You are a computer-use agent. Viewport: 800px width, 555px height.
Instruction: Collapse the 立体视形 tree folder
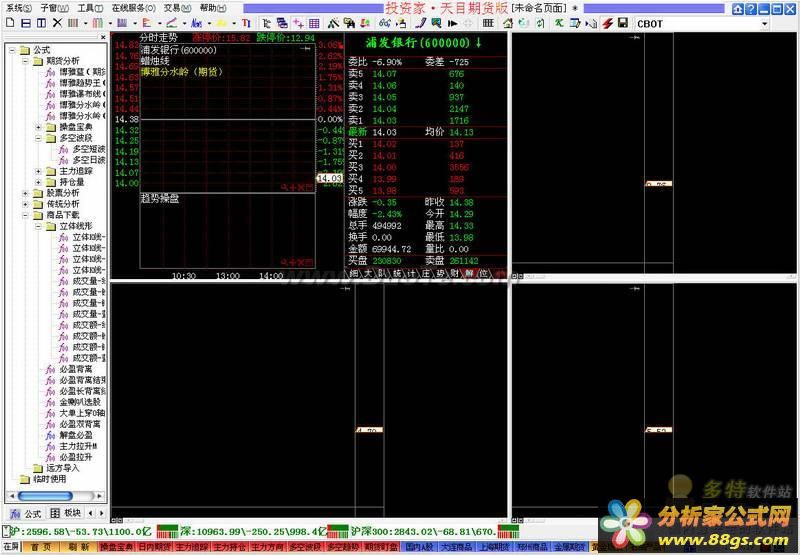tap(38, 226)
